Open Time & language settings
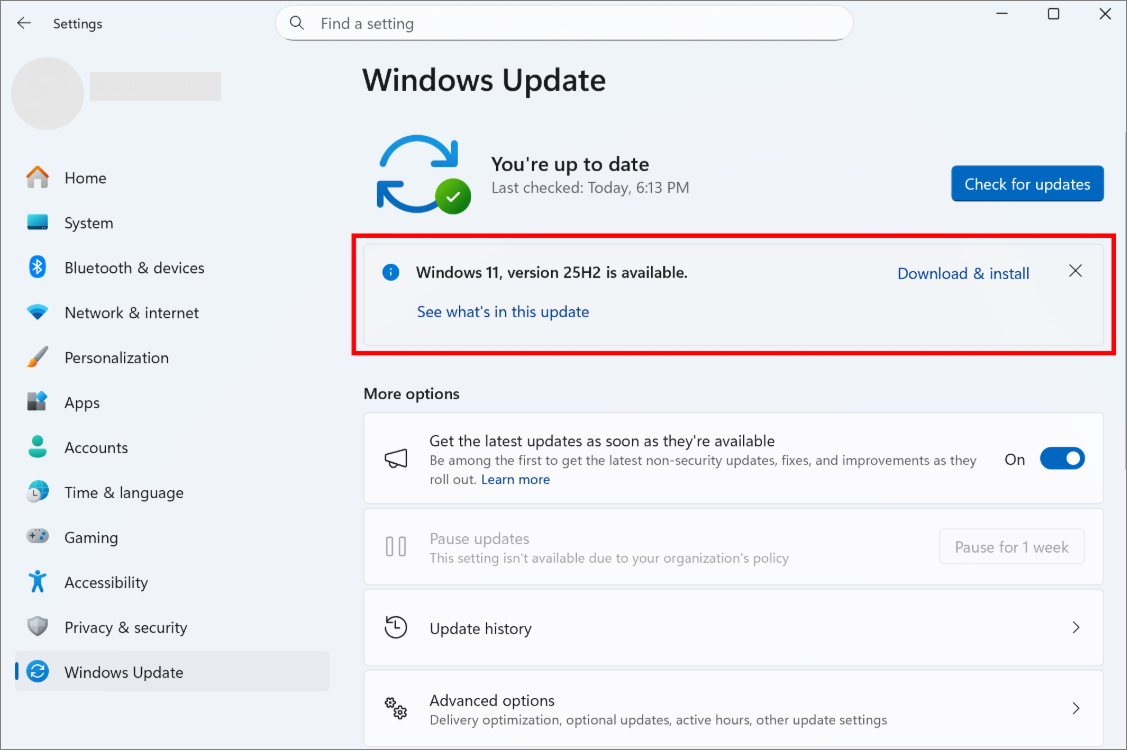The width and height of the screenshot is (1127, 750). click(x=37, y=492)
